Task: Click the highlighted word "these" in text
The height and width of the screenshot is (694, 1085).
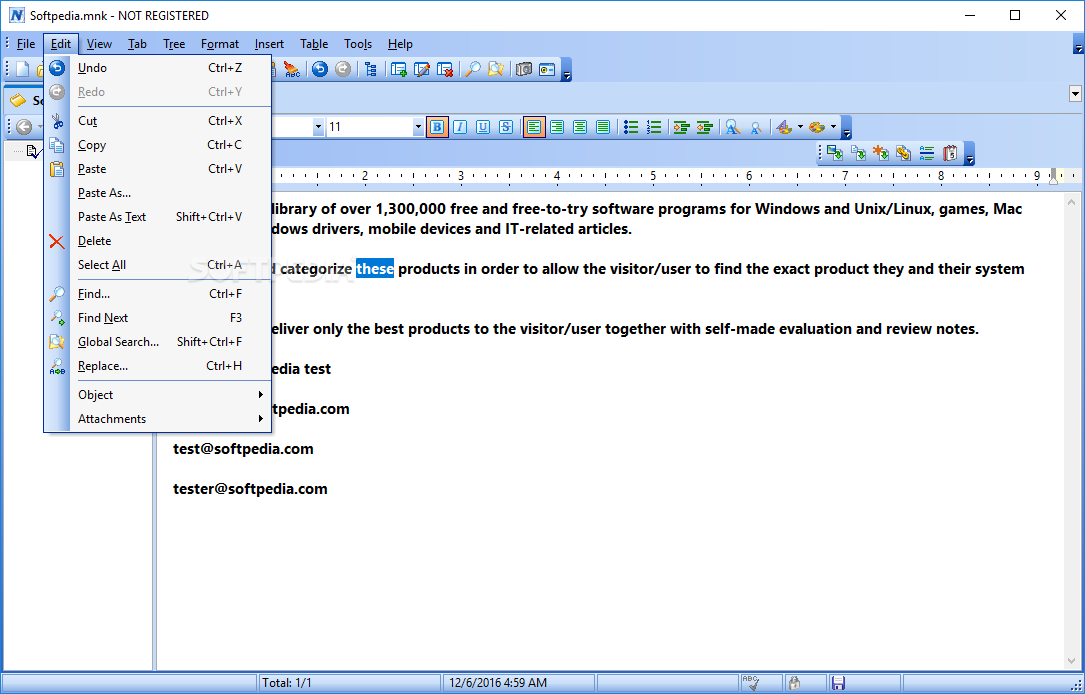Action: [x=375, y=268]
